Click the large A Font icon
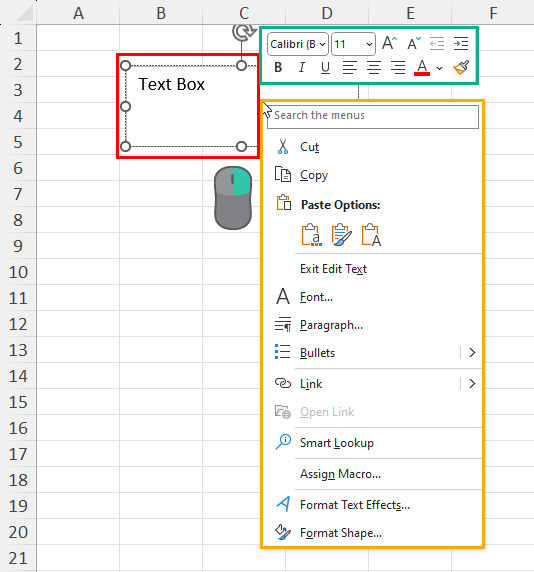Screen dimensions: 534x572 283,296
